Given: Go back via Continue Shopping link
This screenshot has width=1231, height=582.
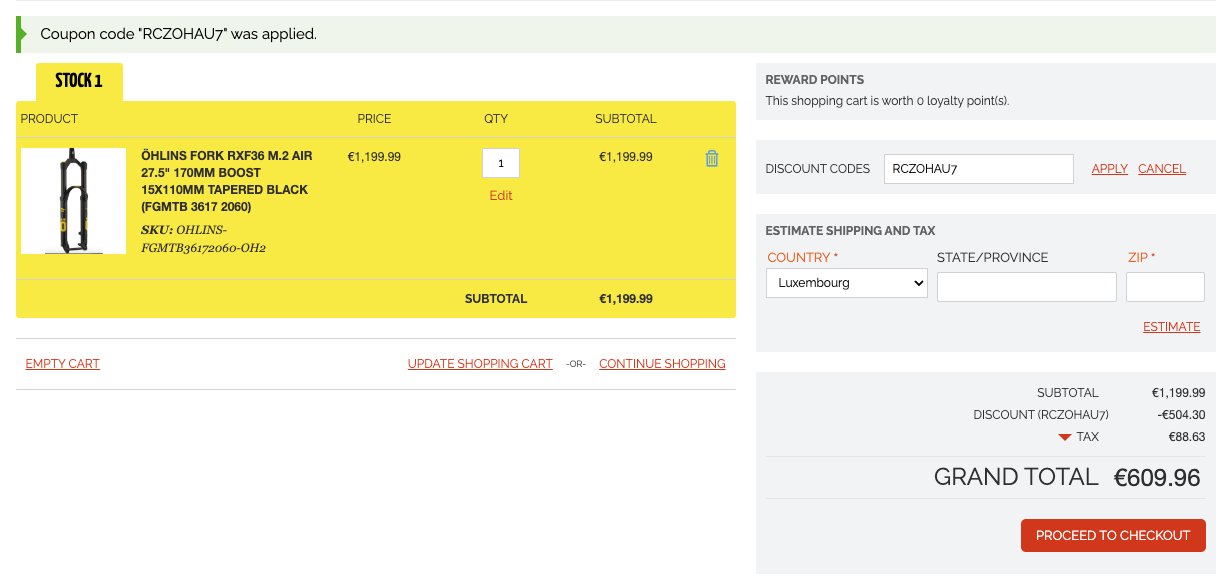Looking at the screenshot, I should [x=662, y=364].
